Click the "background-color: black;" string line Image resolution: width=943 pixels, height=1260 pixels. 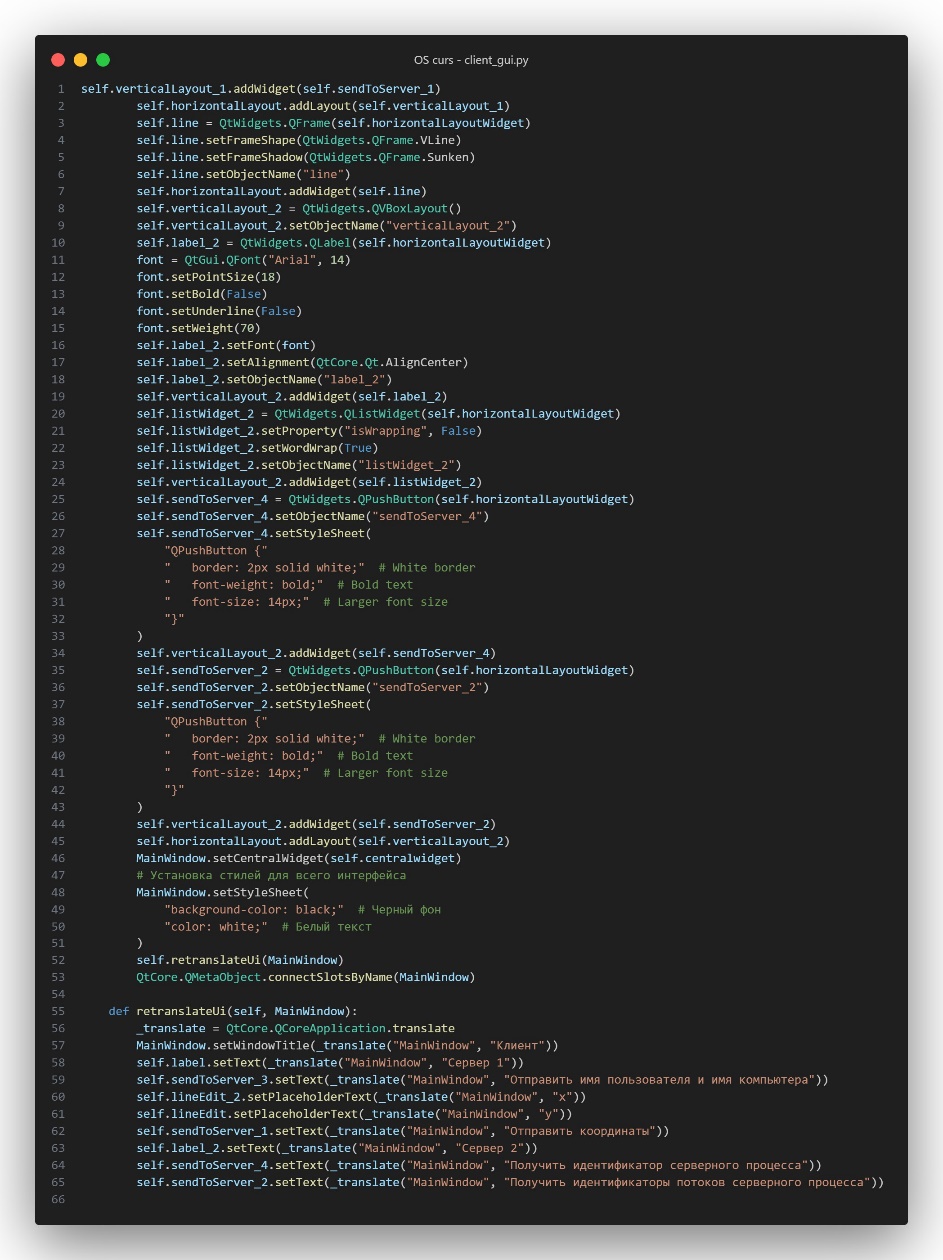coord(302,909)
